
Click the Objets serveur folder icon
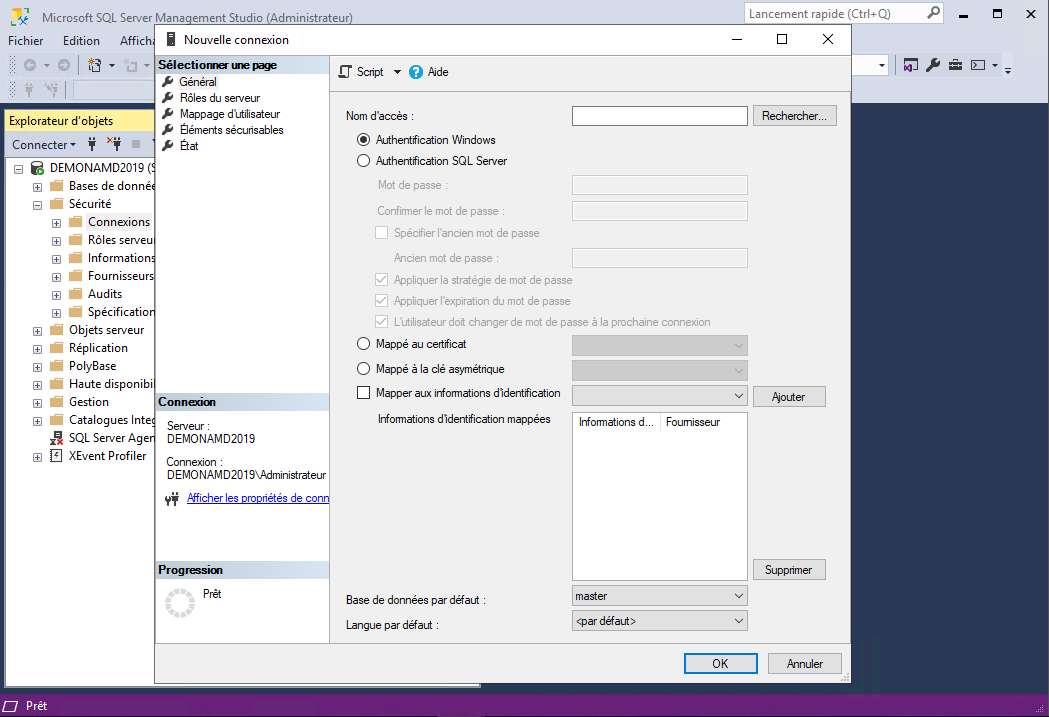pos(57,330)
